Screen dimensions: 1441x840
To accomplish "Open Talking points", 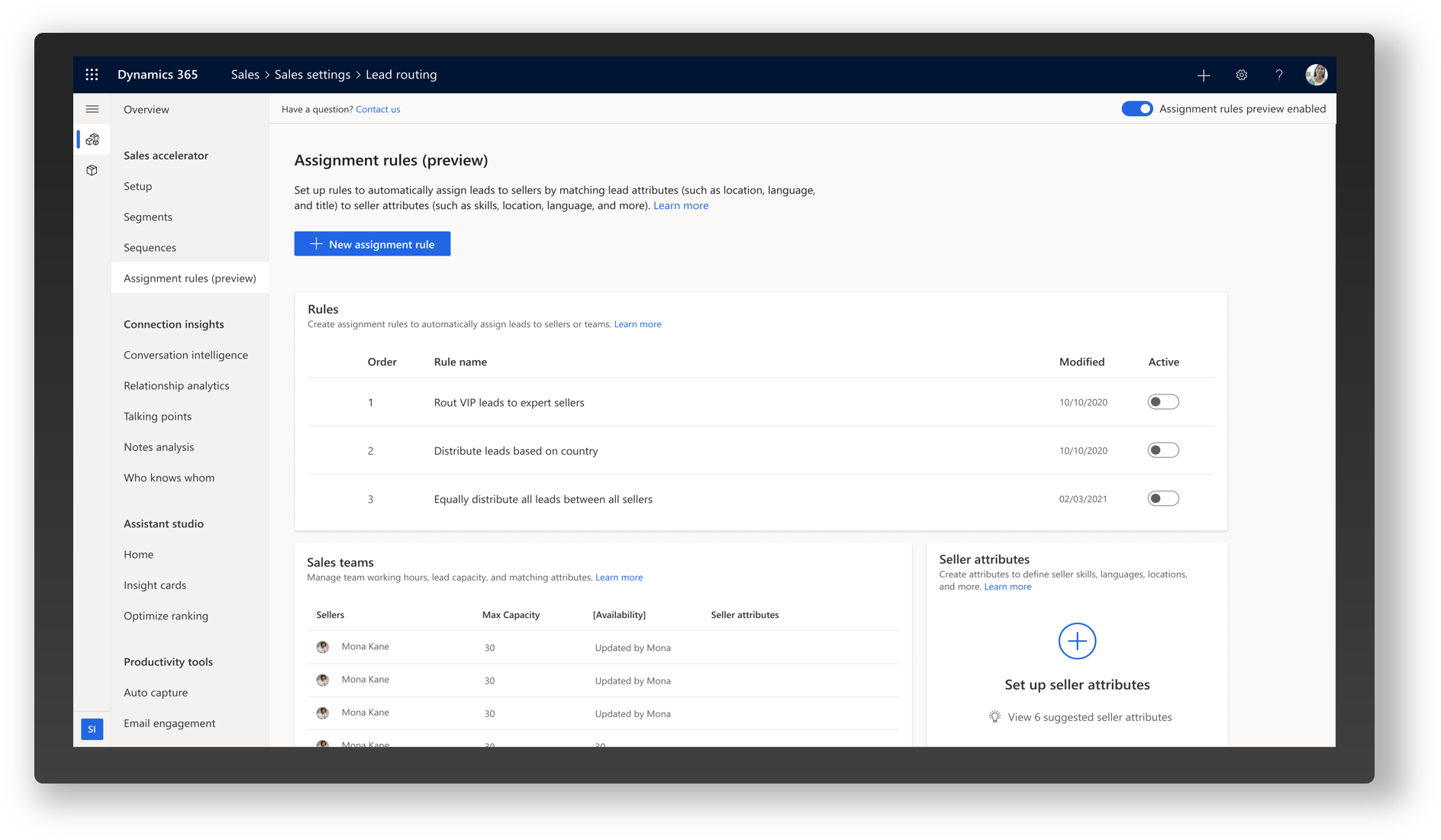I will [x=157, y=416].
